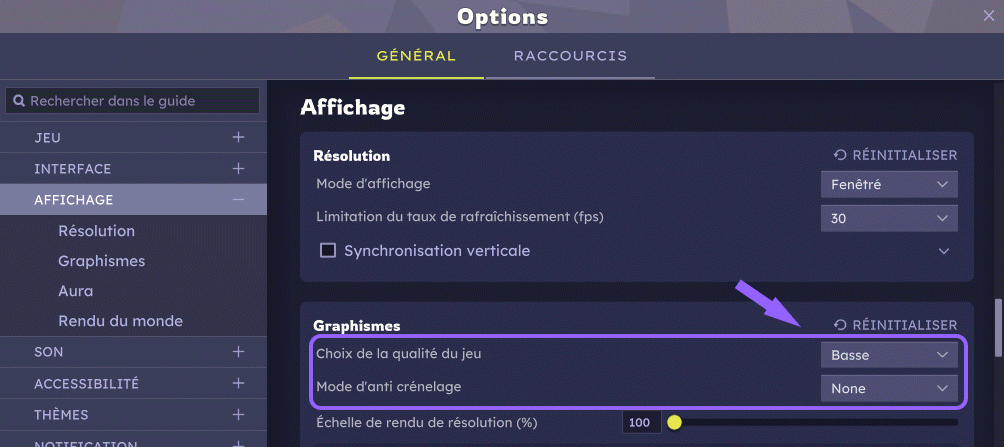Expand ACCESSIBILITÉ section plus icon
The image size is (1004, 447).
point(238,383)
